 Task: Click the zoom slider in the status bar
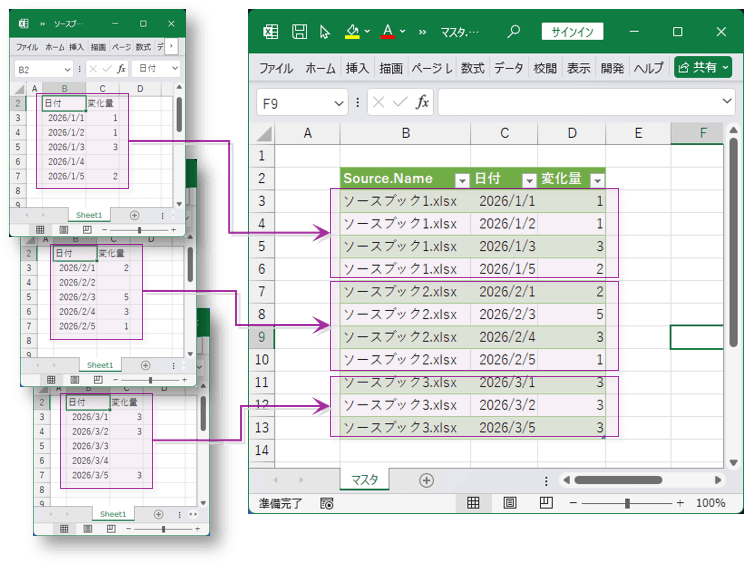coord(627,503)
